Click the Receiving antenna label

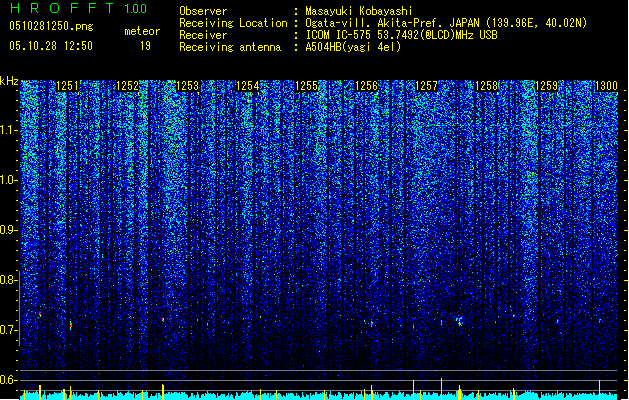230,47
